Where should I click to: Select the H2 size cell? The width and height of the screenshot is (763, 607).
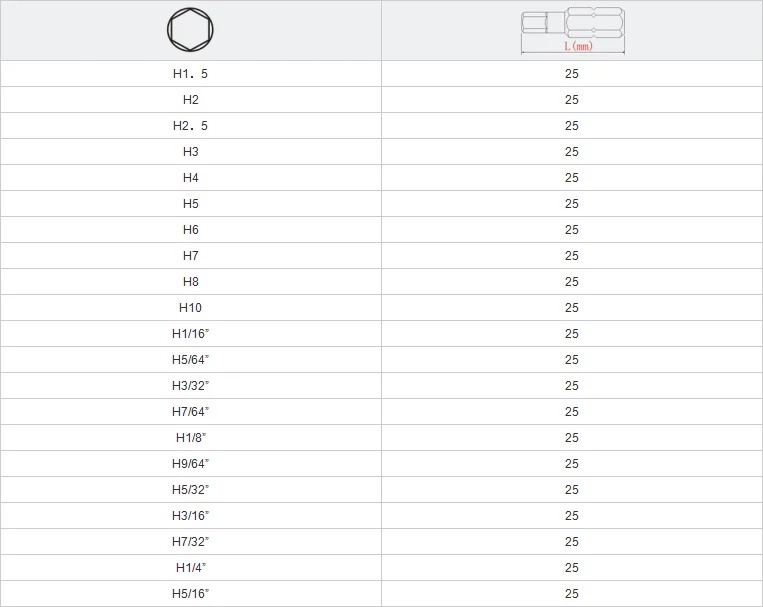(190, 100)
